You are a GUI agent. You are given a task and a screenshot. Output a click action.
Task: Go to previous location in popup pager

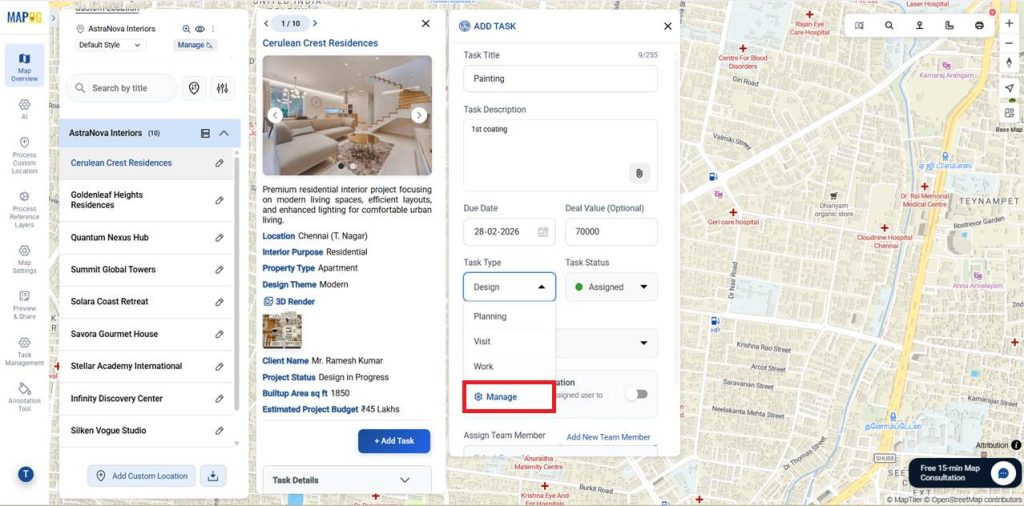tap(266, 24)
